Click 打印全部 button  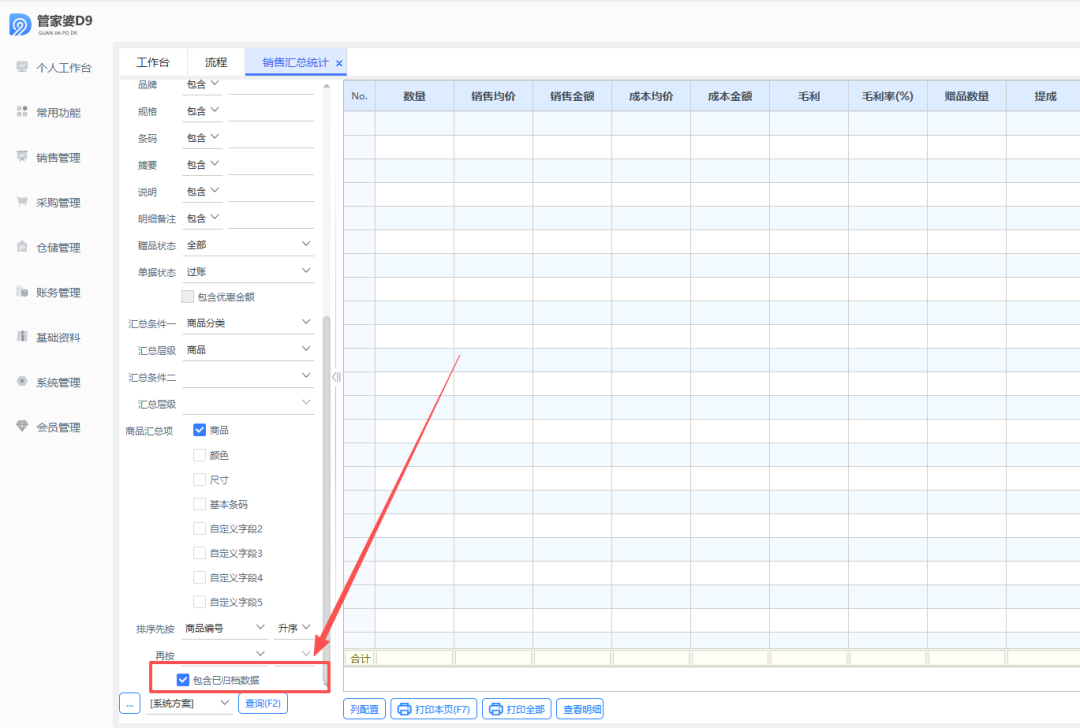tap(517, 709)
